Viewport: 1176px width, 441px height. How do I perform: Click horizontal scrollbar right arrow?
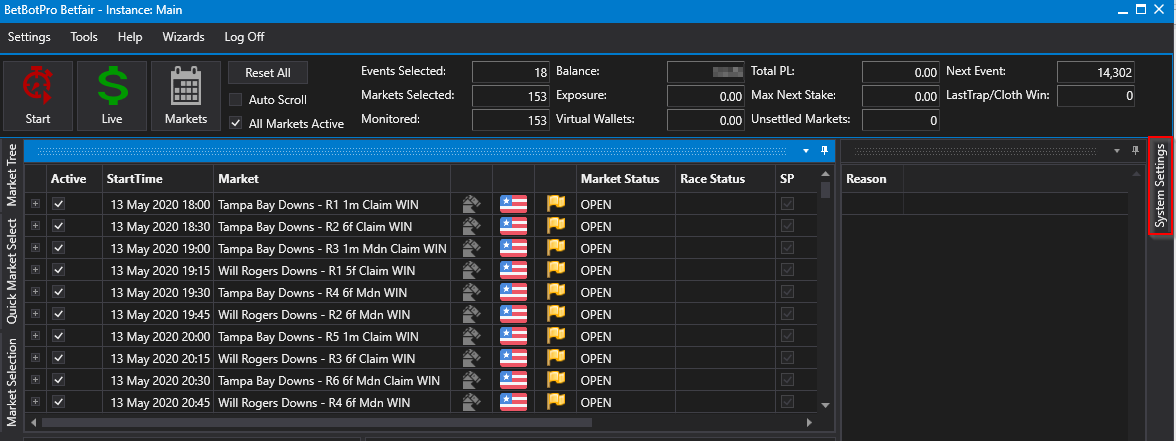pos(808,422)
